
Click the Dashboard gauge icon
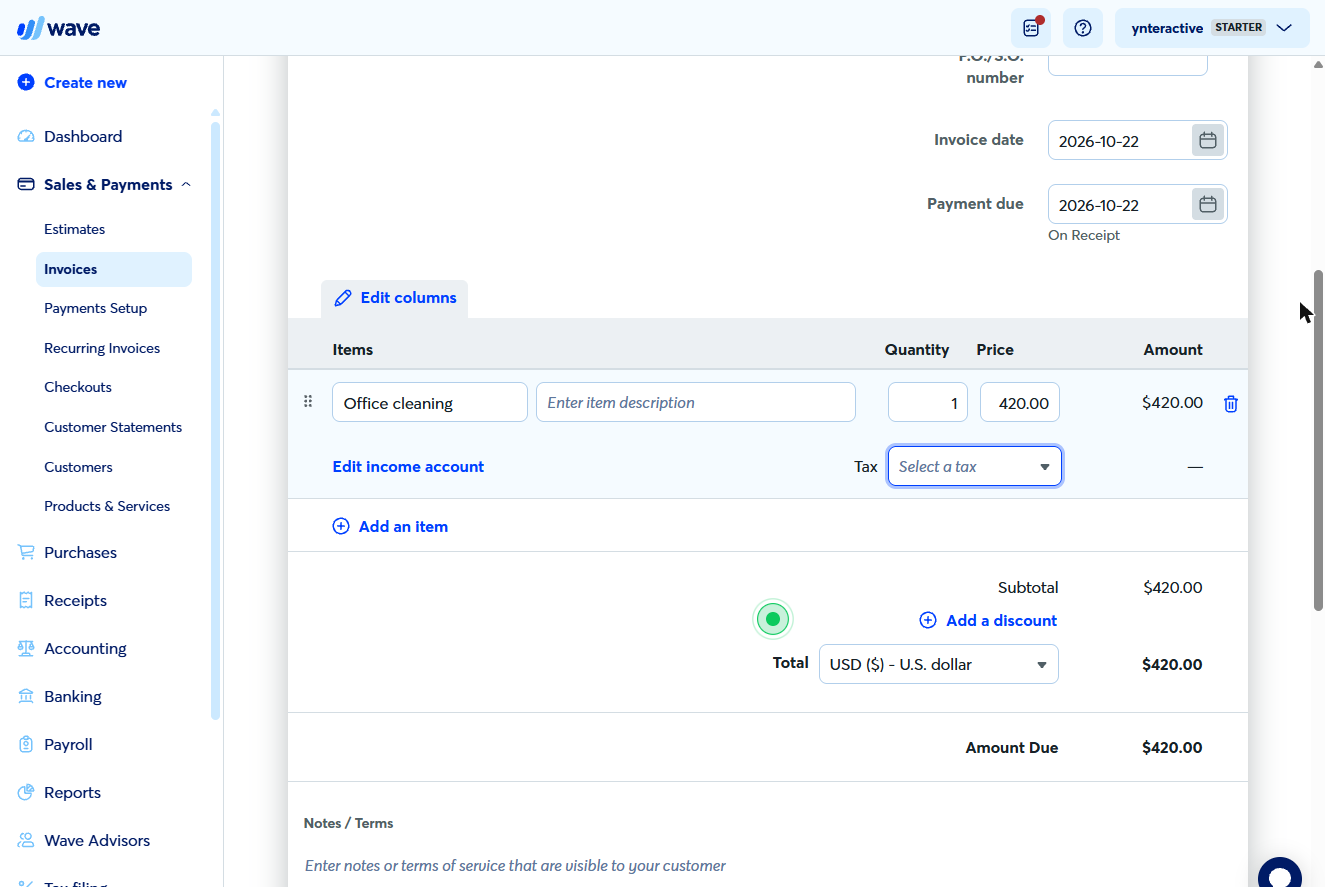coord(26,137)
